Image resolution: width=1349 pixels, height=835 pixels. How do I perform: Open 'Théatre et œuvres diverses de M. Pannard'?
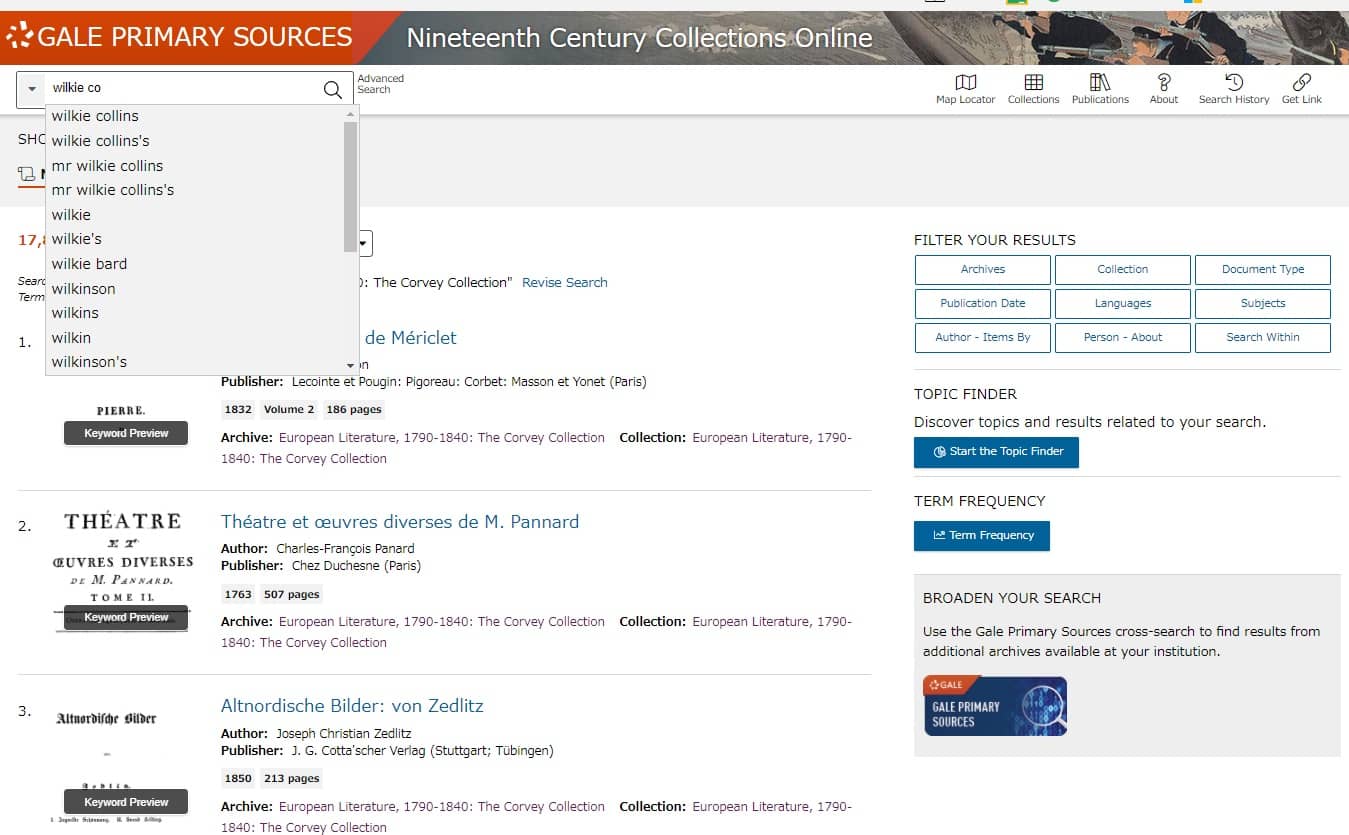point(400,522)
